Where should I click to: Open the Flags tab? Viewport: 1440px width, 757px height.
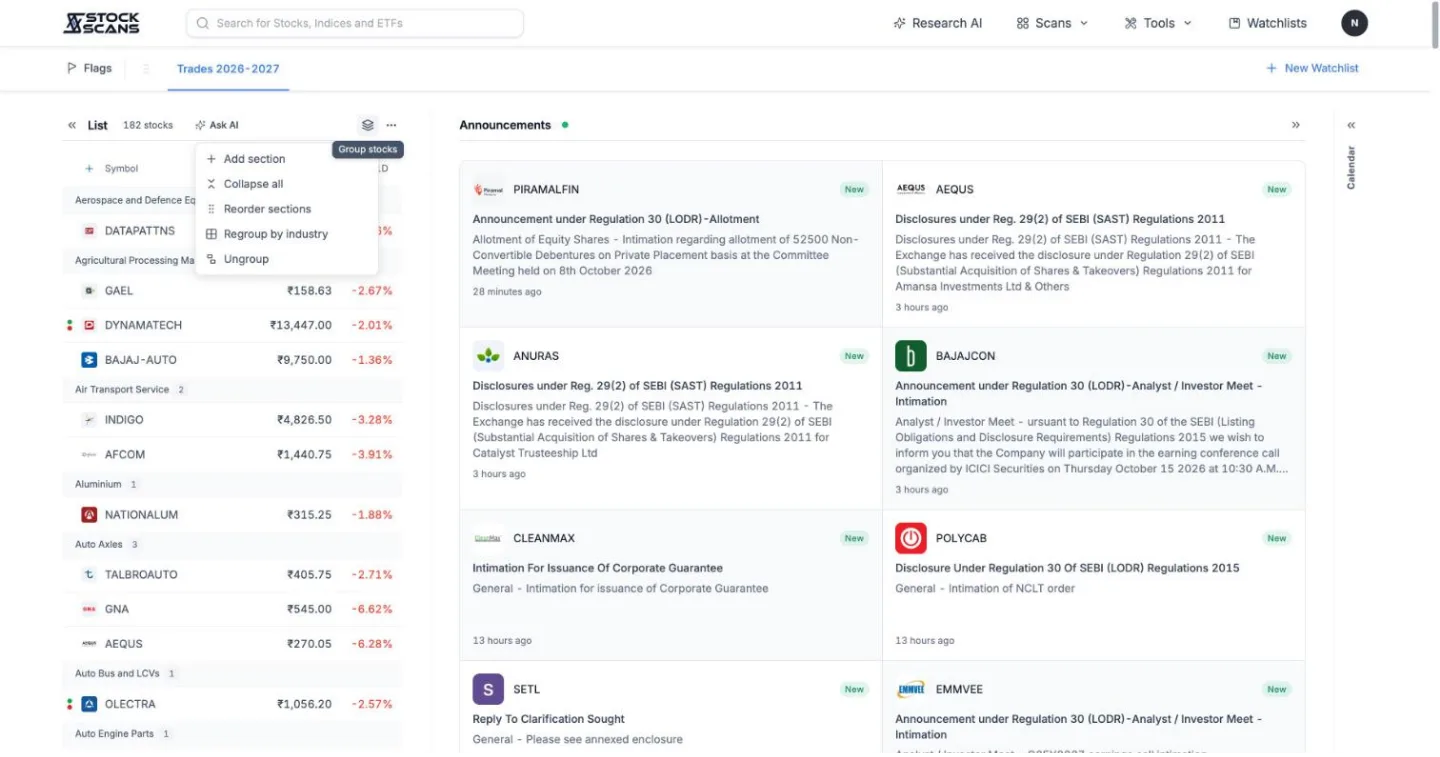[x=89, y=69]
